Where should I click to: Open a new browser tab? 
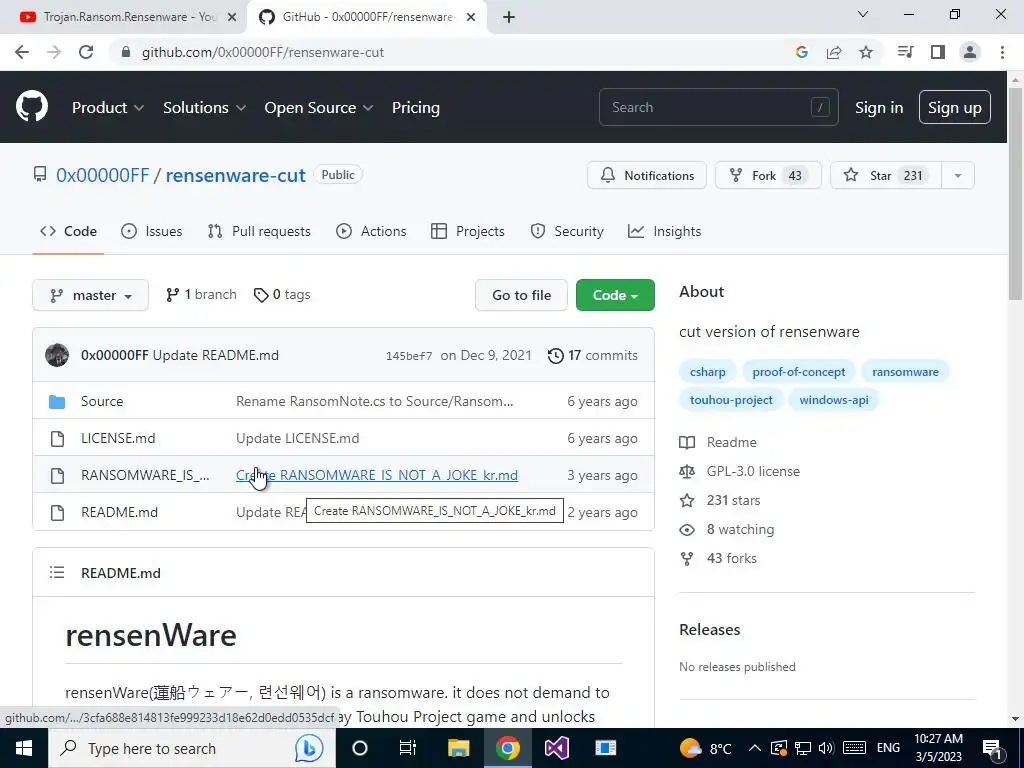point(509,17)
